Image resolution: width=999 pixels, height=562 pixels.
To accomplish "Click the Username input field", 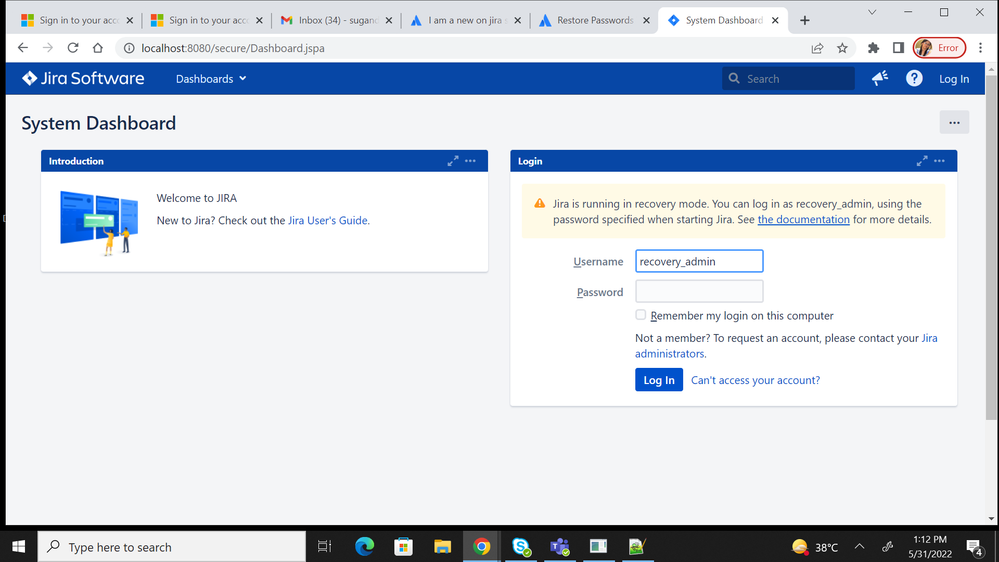I will [x=699, y=261].
